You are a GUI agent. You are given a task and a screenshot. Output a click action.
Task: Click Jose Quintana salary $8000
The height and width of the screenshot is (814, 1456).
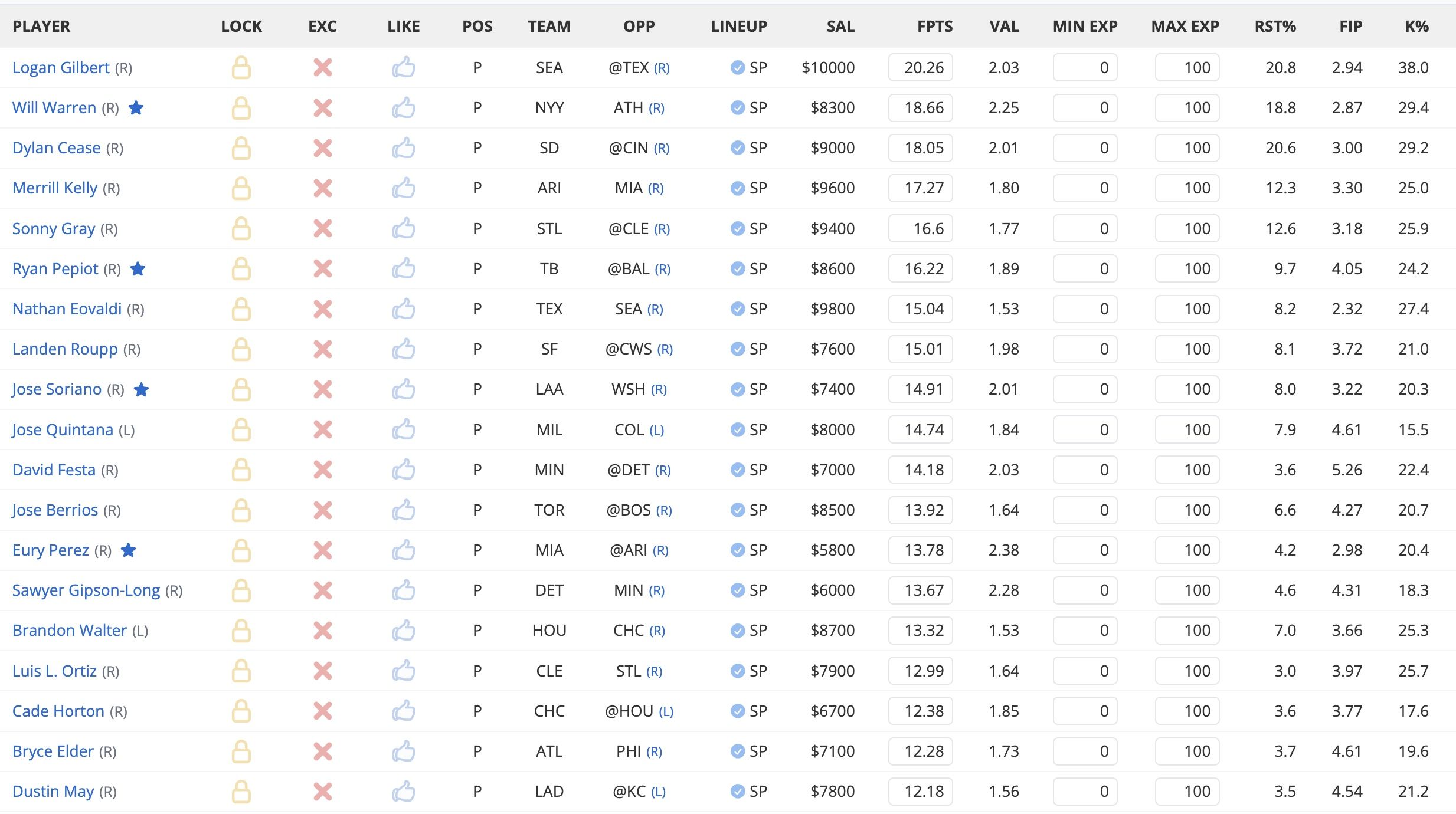pyautogui.click(x=832, y=430)
